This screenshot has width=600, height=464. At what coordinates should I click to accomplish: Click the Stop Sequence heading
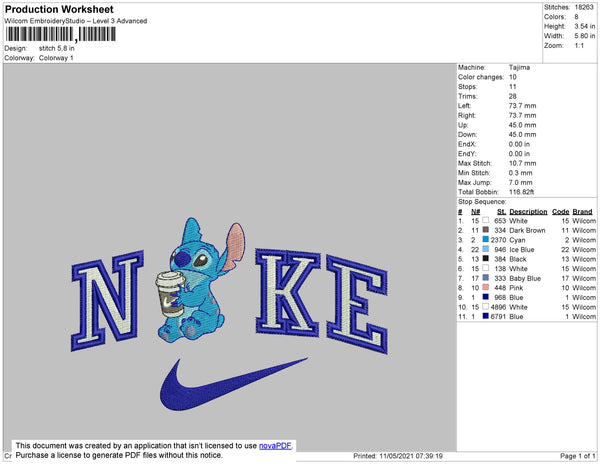(x=482, y=202)
